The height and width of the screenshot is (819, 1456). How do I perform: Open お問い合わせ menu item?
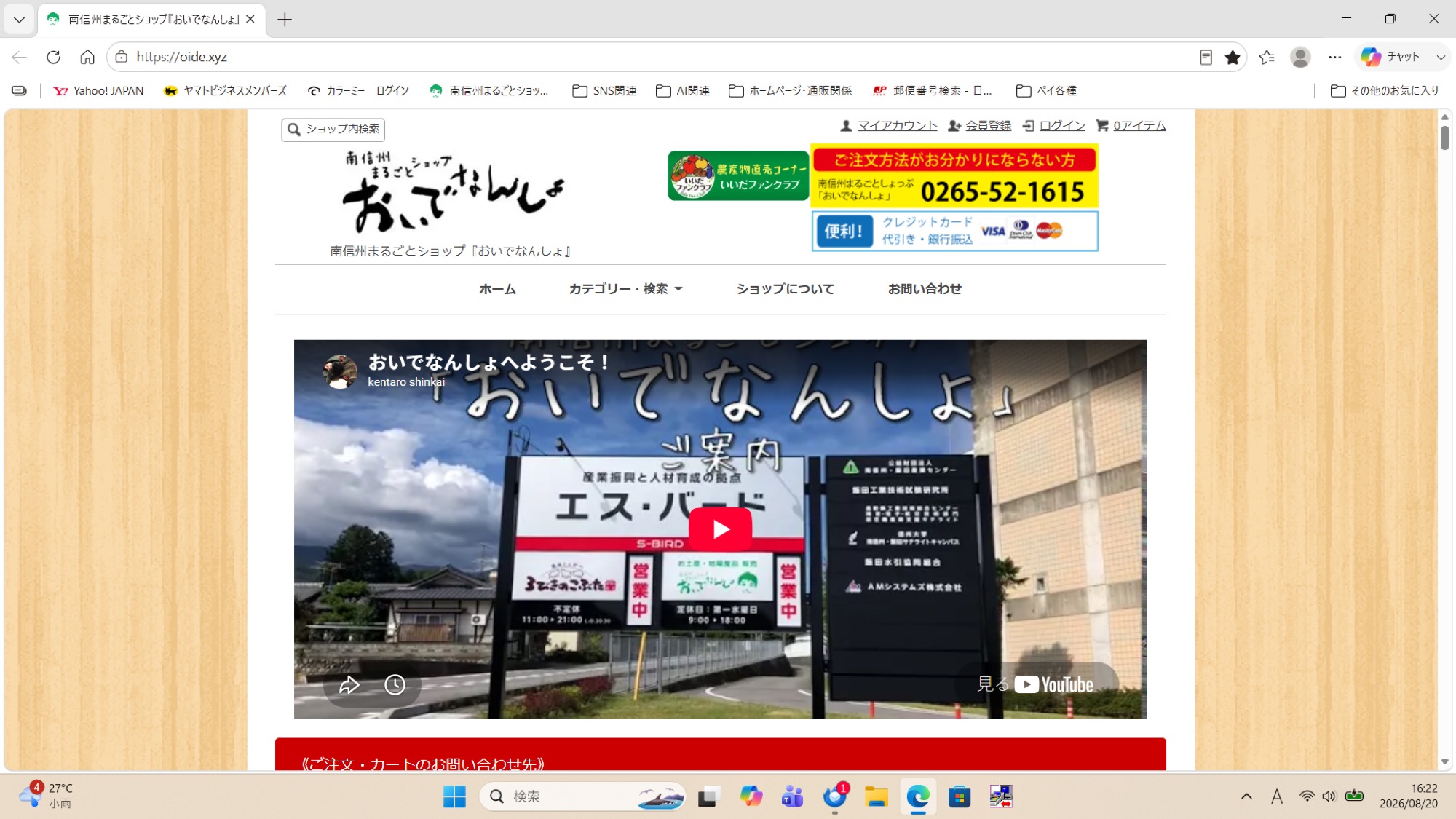(925, 289)
